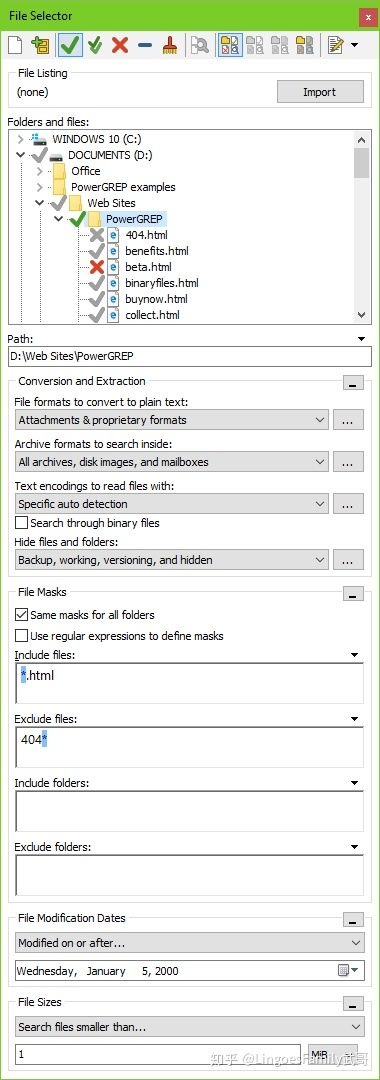Click the broom clear-marks toolbar icon
380x1080 pixels.
pos(169,46)
